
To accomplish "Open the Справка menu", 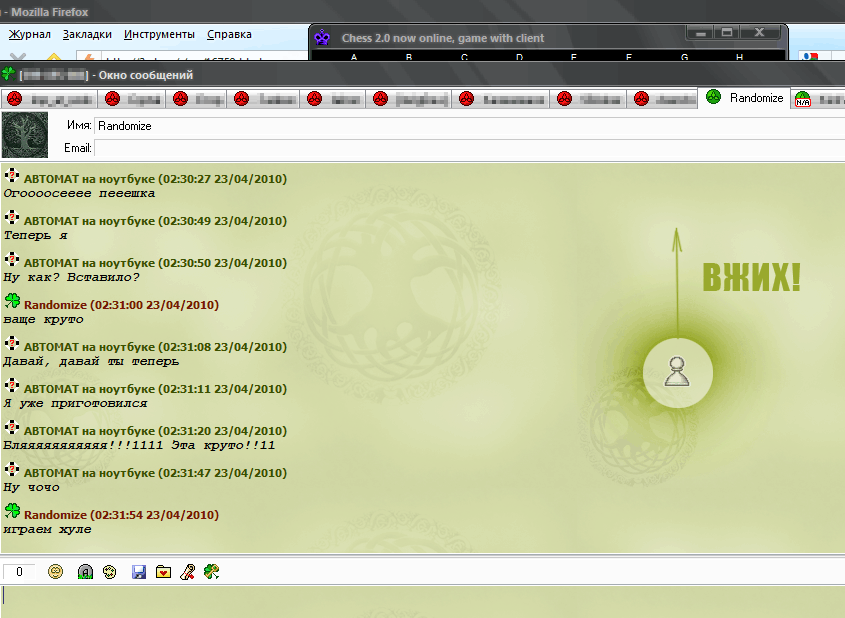I will pos(229,34).
